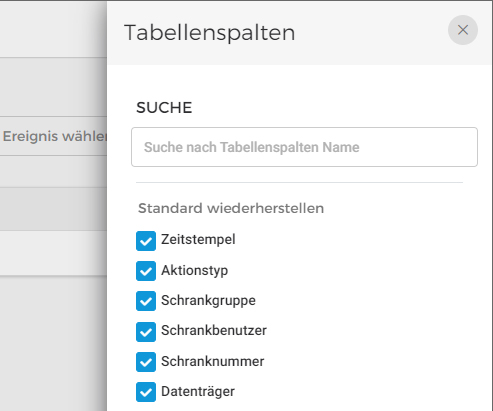
Task: Click the Zeitstempel label text
Action: point(198,240)
